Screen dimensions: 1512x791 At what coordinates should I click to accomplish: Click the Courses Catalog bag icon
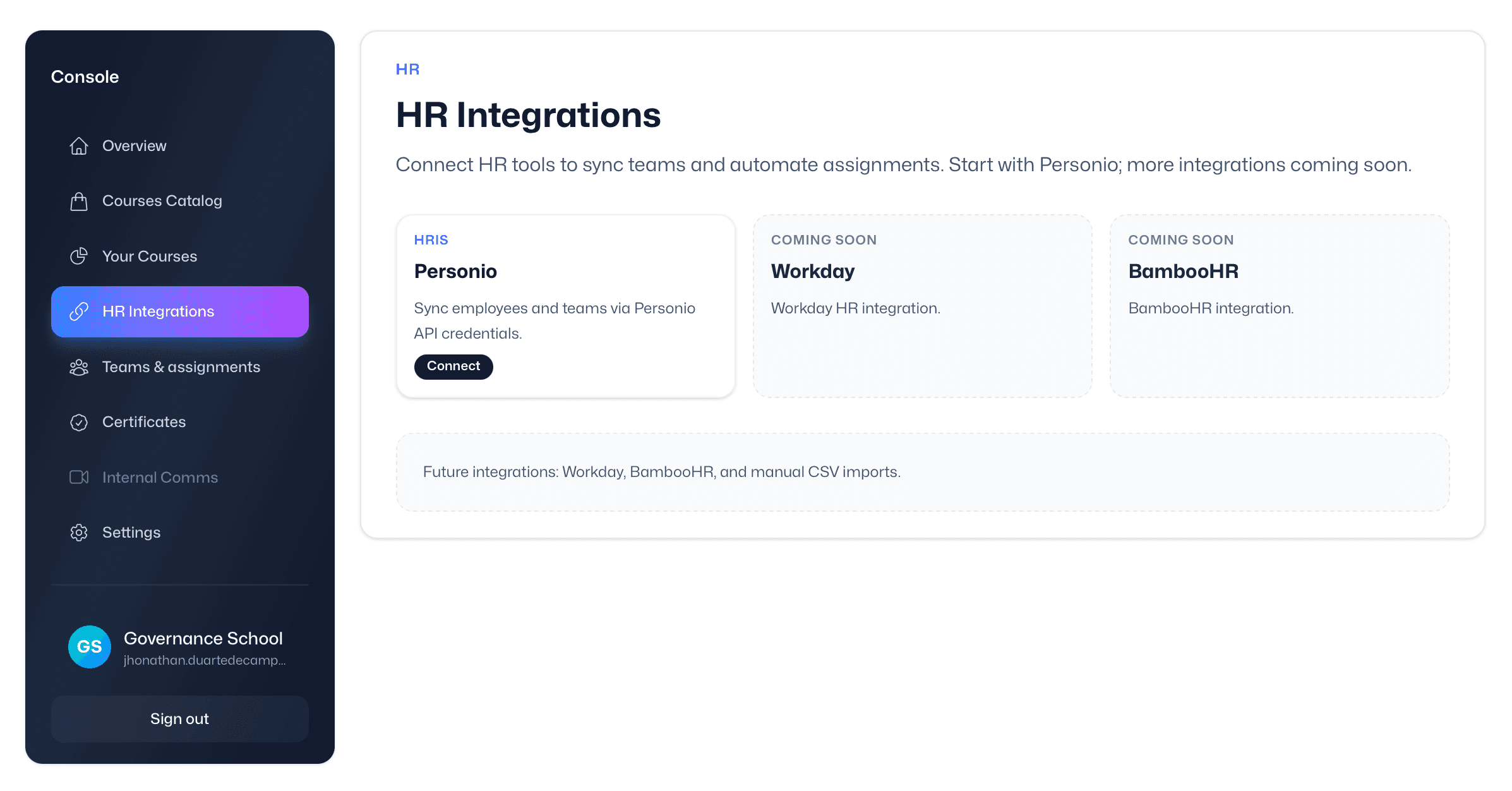(78, 201)
